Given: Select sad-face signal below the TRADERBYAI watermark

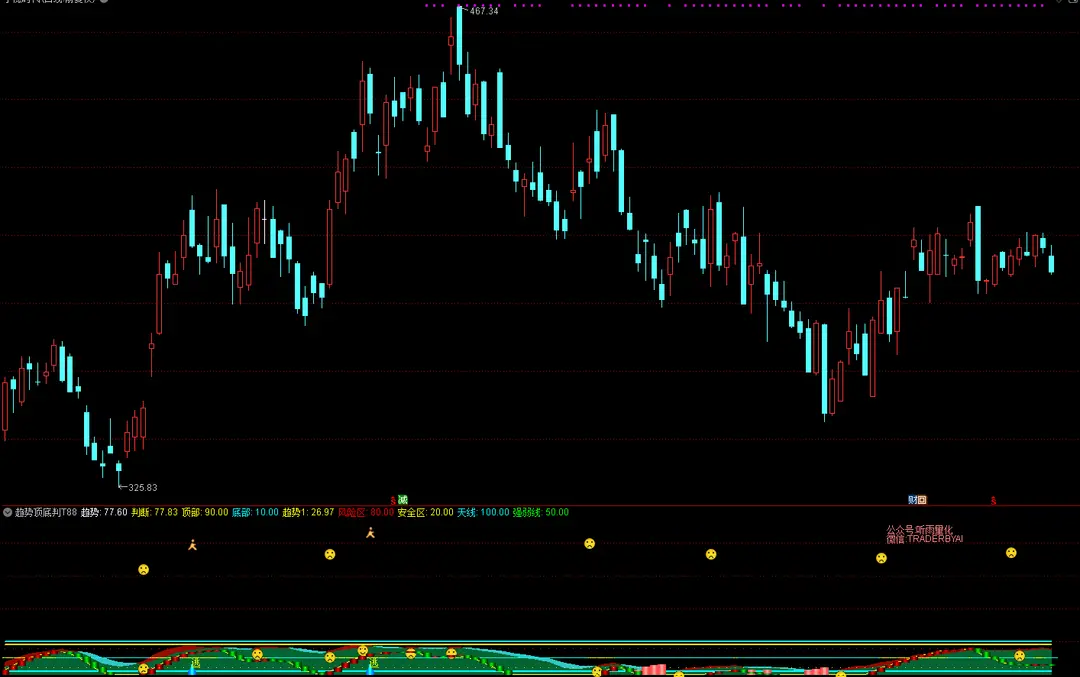Looking at the screenshot, I should [882, 558].
